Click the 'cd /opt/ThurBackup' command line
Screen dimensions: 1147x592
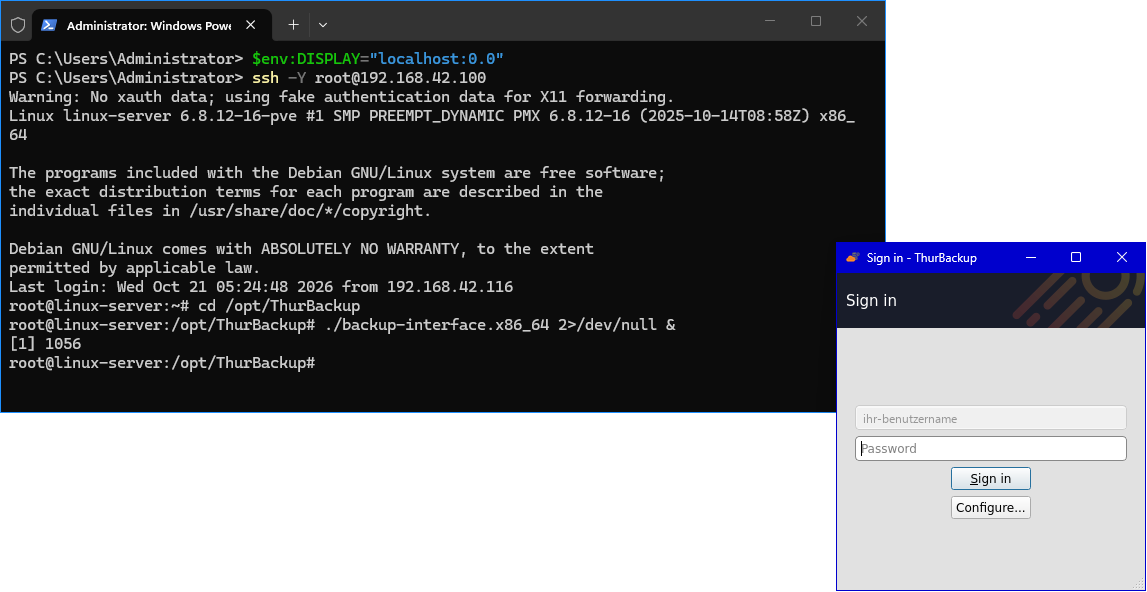click(279, 306)
